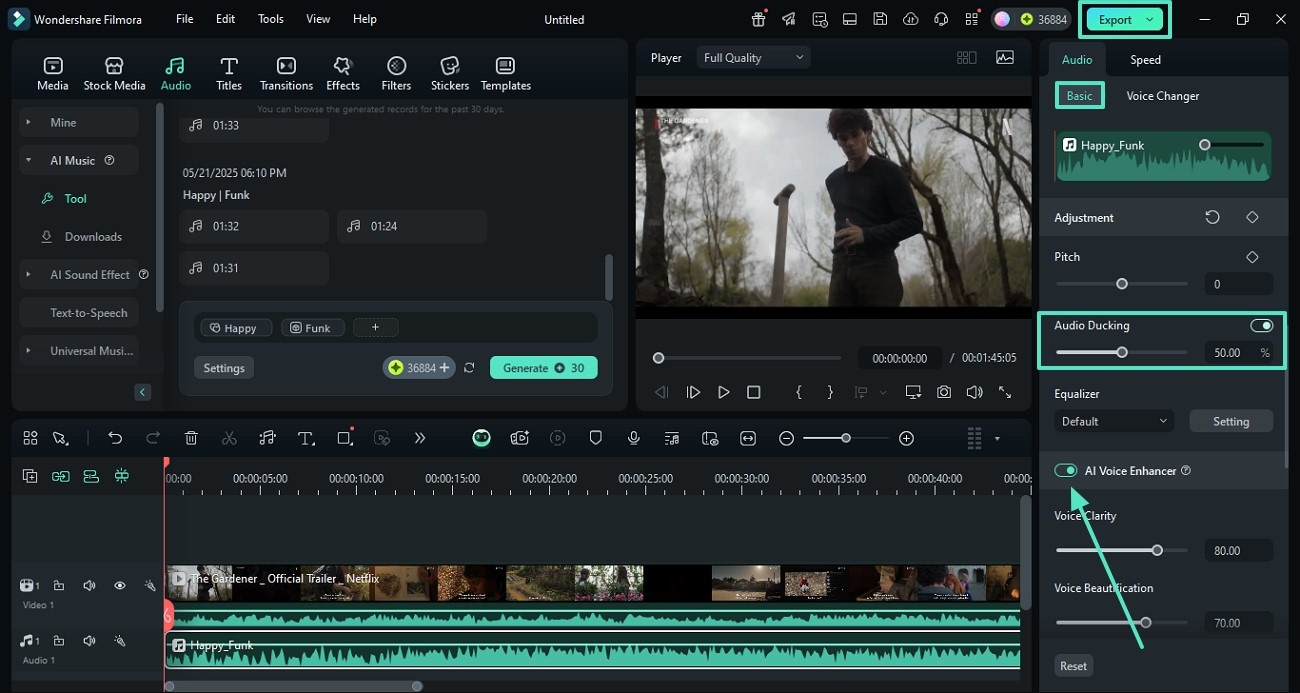
Task: Toggle the green magnetic snap icon
Action: click(121, 477)
